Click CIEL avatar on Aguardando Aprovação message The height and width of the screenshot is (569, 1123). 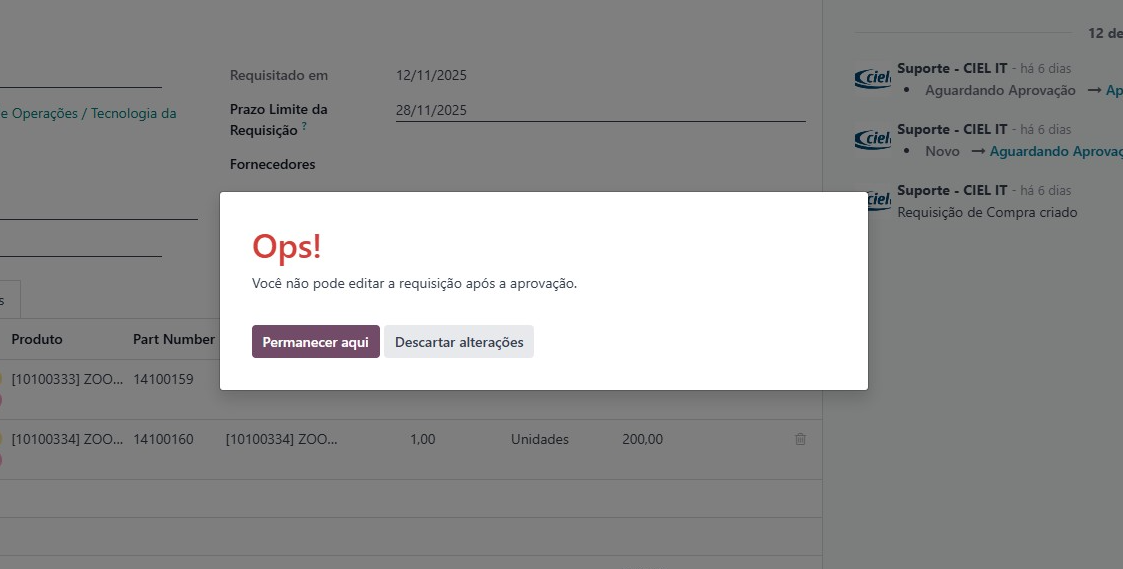[x=873, y=79]
